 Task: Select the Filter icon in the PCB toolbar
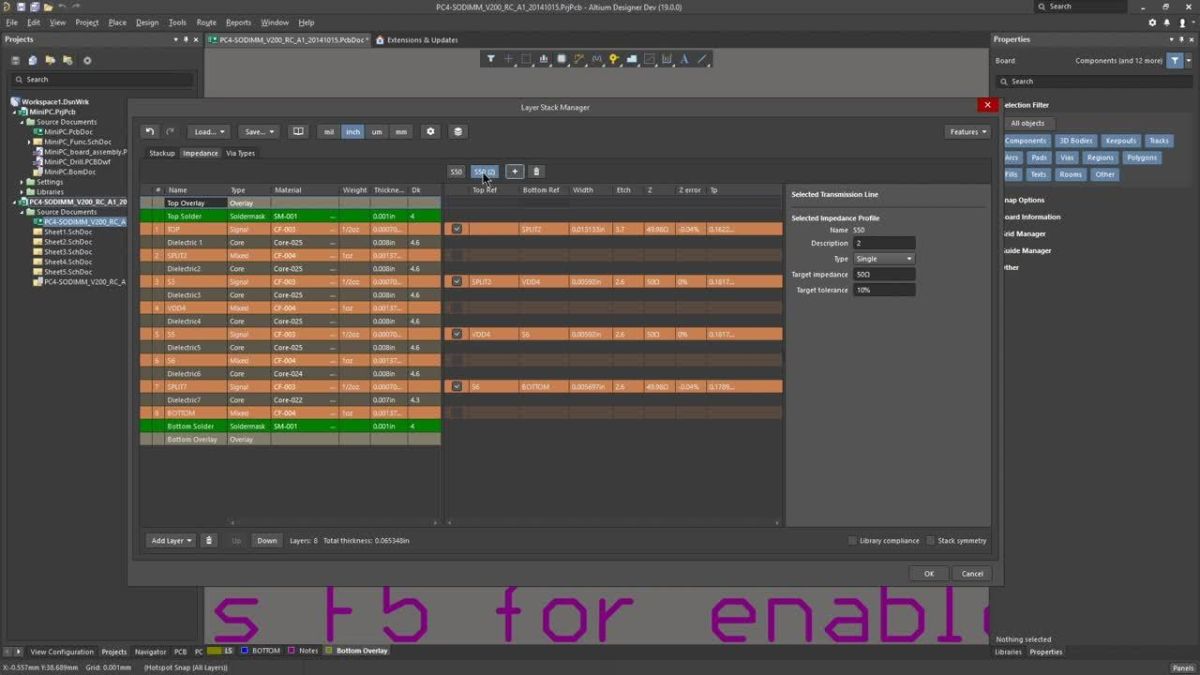tap(491, 59)
